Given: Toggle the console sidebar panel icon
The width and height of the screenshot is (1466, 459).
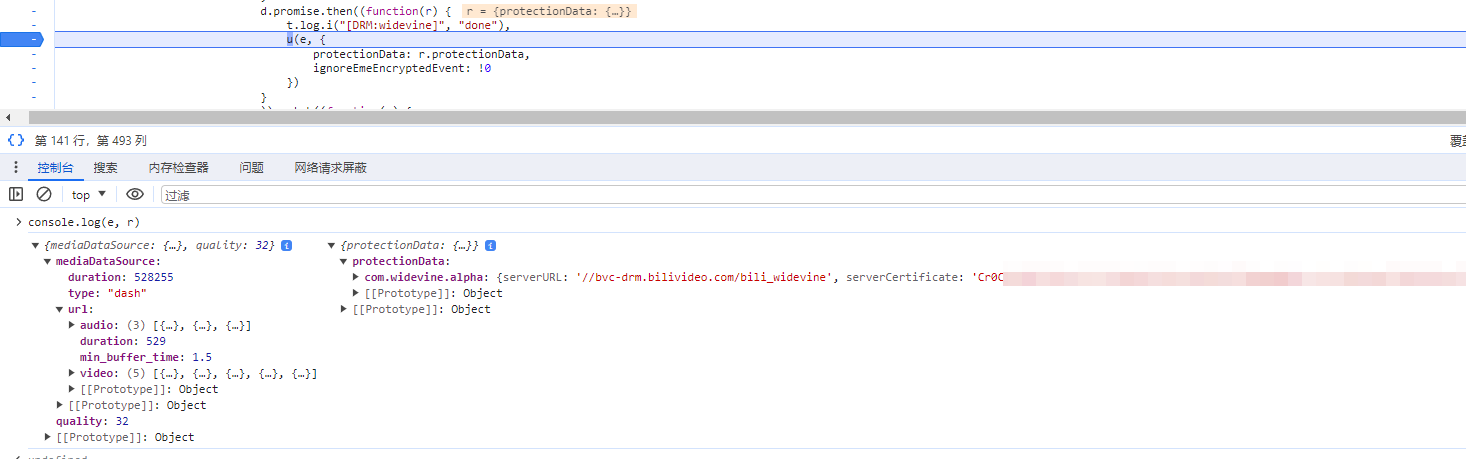Looking at the screenshot, I should point(16,194).
